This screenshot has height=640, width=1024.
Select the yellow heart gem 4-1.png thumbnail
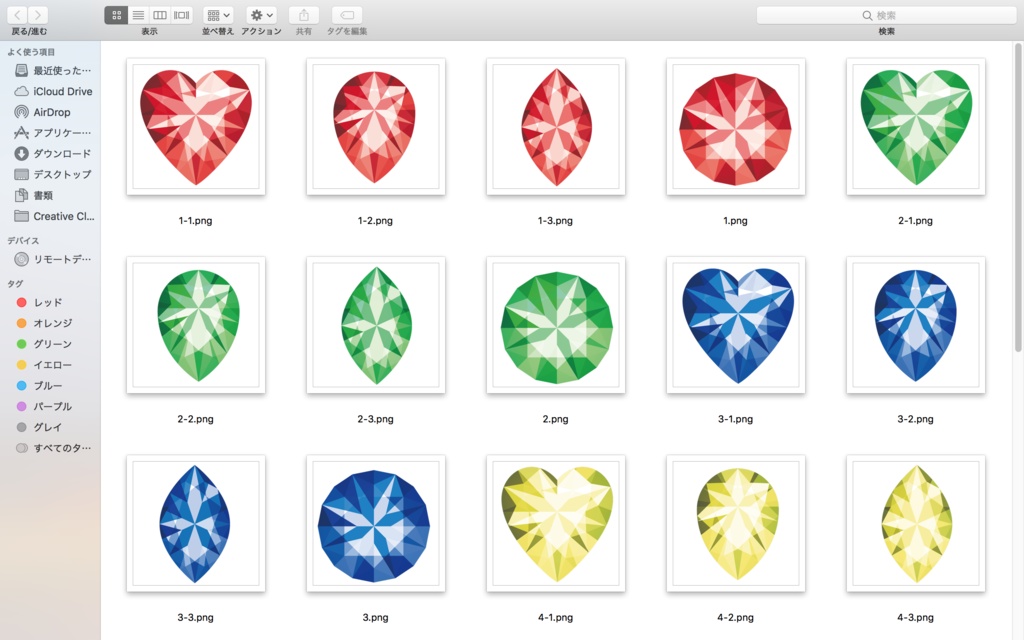pos(556,524)
